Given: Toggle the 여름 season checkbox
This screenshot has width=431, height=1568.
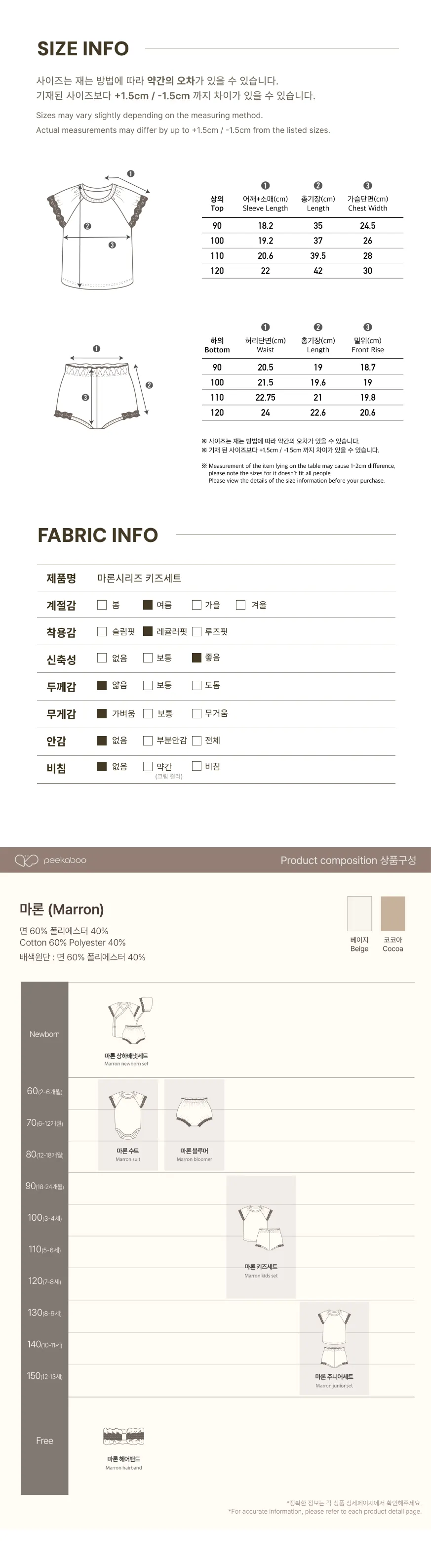Looking at the screenshot, I should pos(148,605).
